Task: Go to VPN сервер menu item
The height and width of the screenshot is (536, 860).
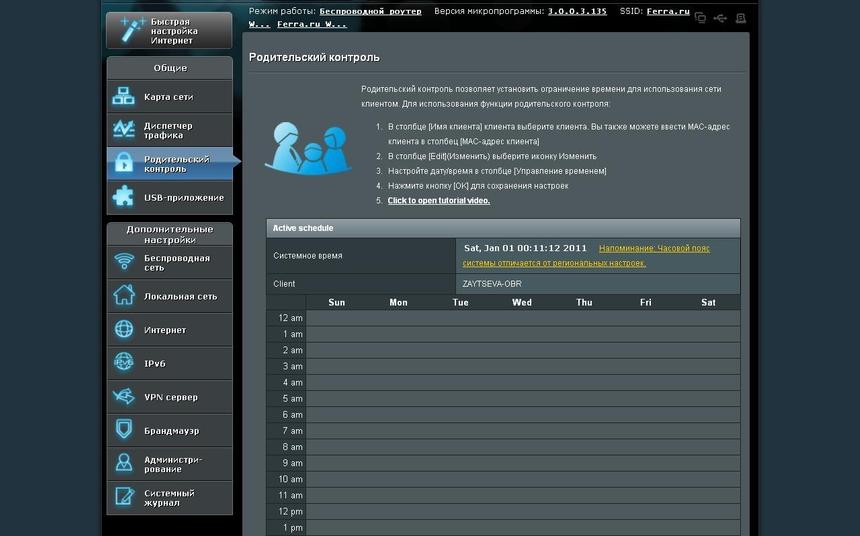Action: pyautogui.click(x=169, y=397)
